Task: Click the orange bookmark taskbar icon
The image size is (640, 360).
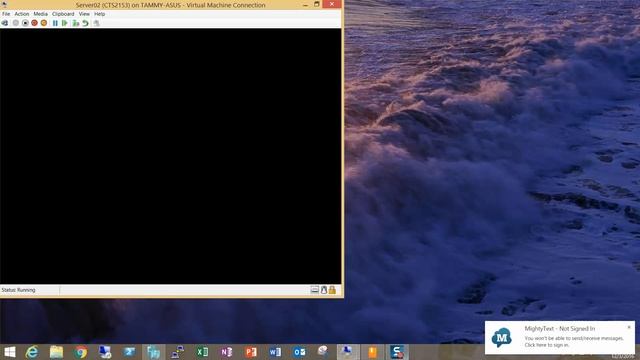Action: (x=372, y=352)
